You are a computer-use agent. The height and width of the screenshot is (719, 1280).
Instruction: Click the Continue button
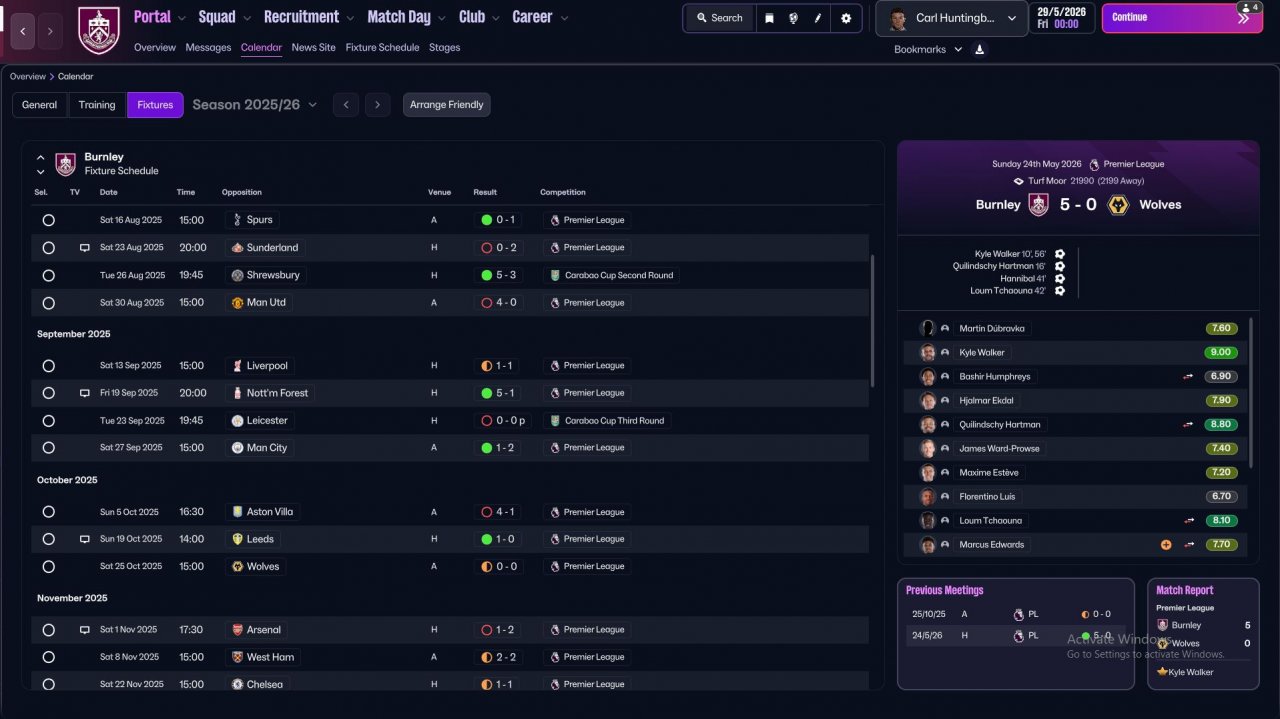click(1181, 17)
